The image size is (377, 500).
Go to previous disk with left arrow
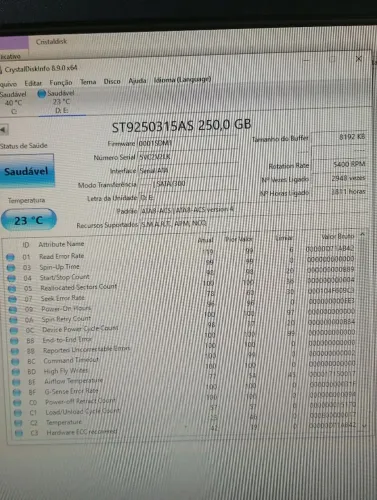coord(4,130)
